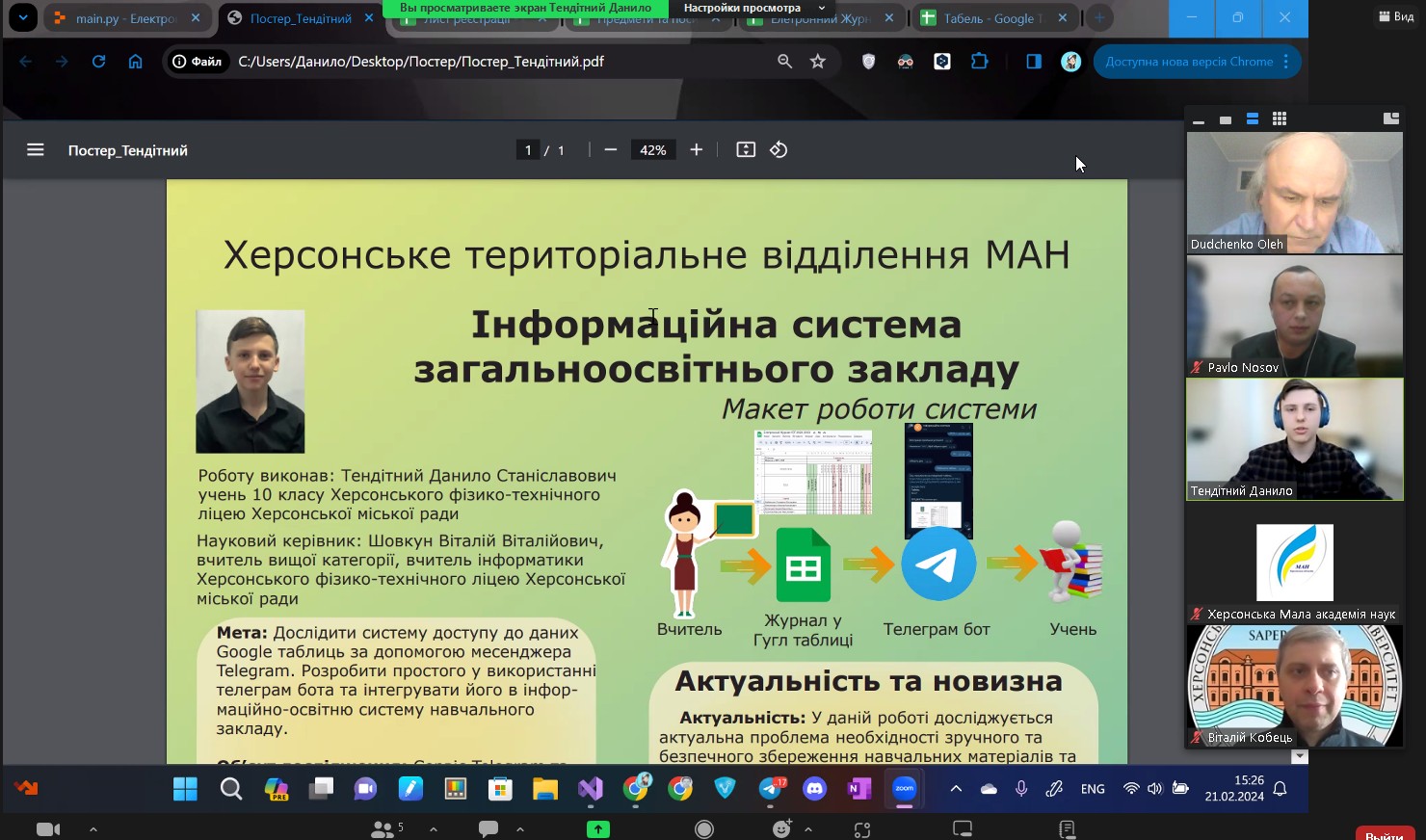
Task: Navigate back in Chrome
Action: tap(25, 62)
